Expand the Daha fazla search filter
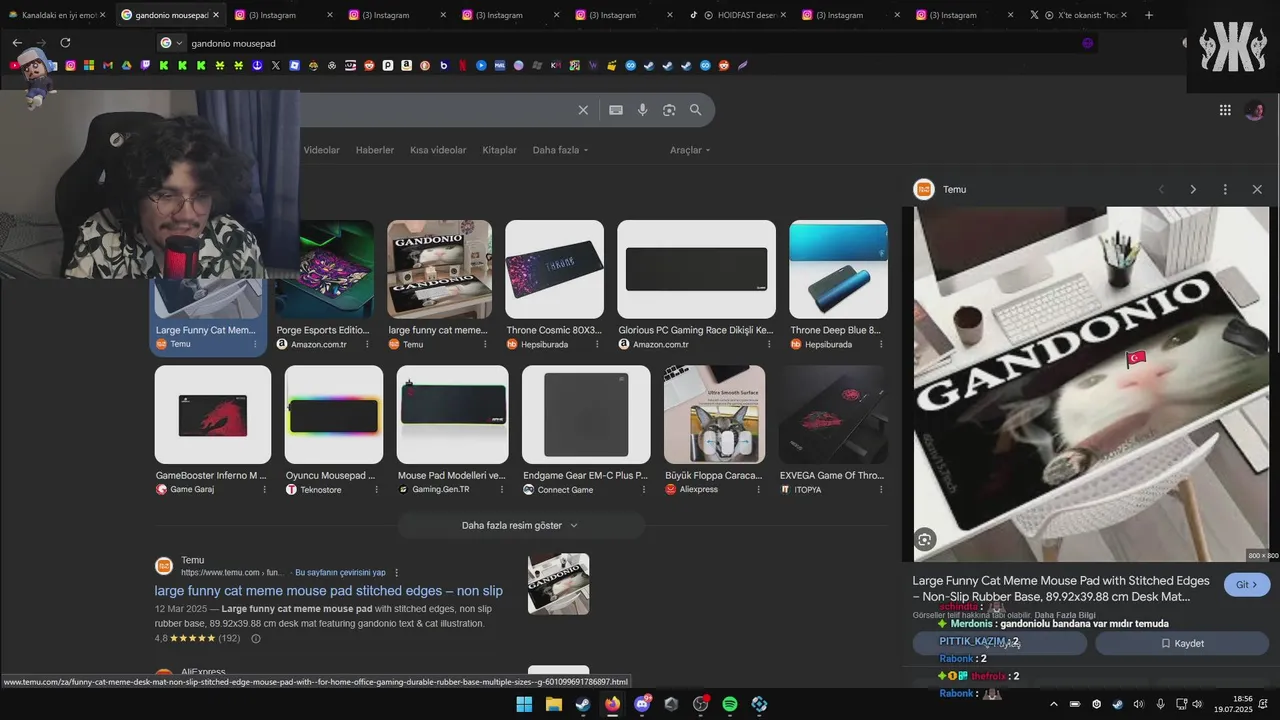 click(x=560, y=150)
